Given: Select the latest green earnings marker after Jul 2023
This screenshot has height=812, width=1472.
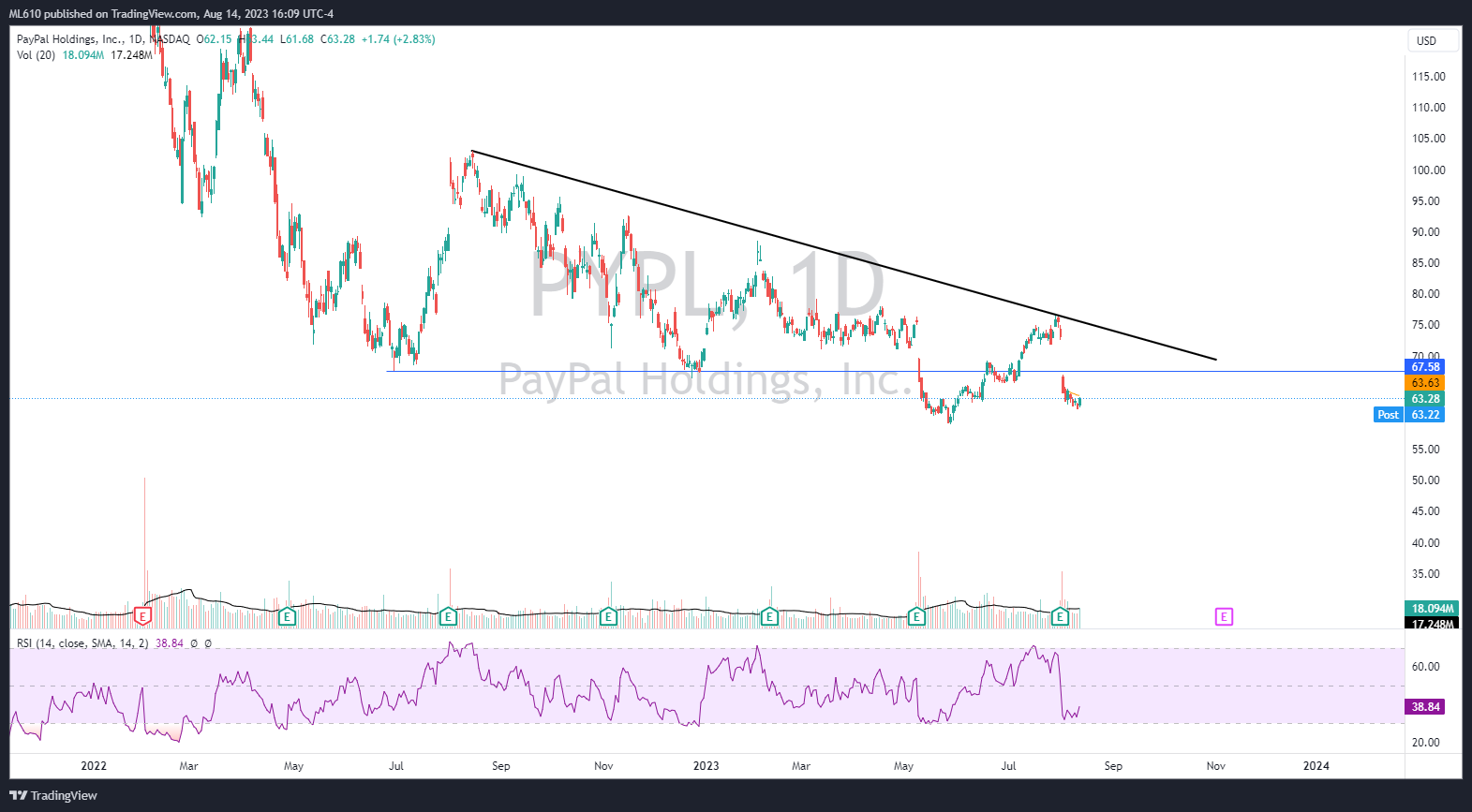Looking at the screenshot, I should coord(1060,616).
